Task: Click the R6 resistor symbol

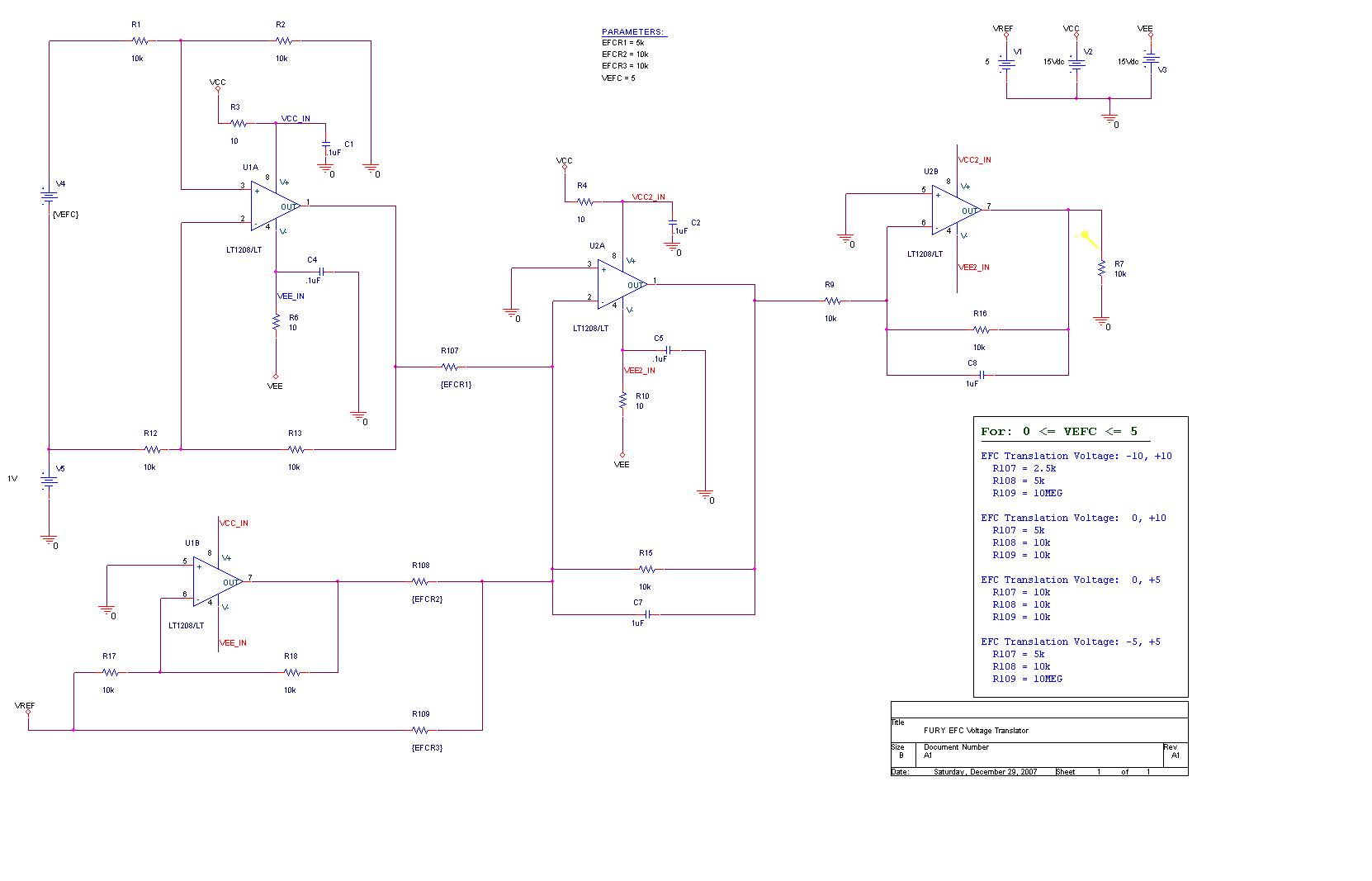Action: [x=276, y=323]
